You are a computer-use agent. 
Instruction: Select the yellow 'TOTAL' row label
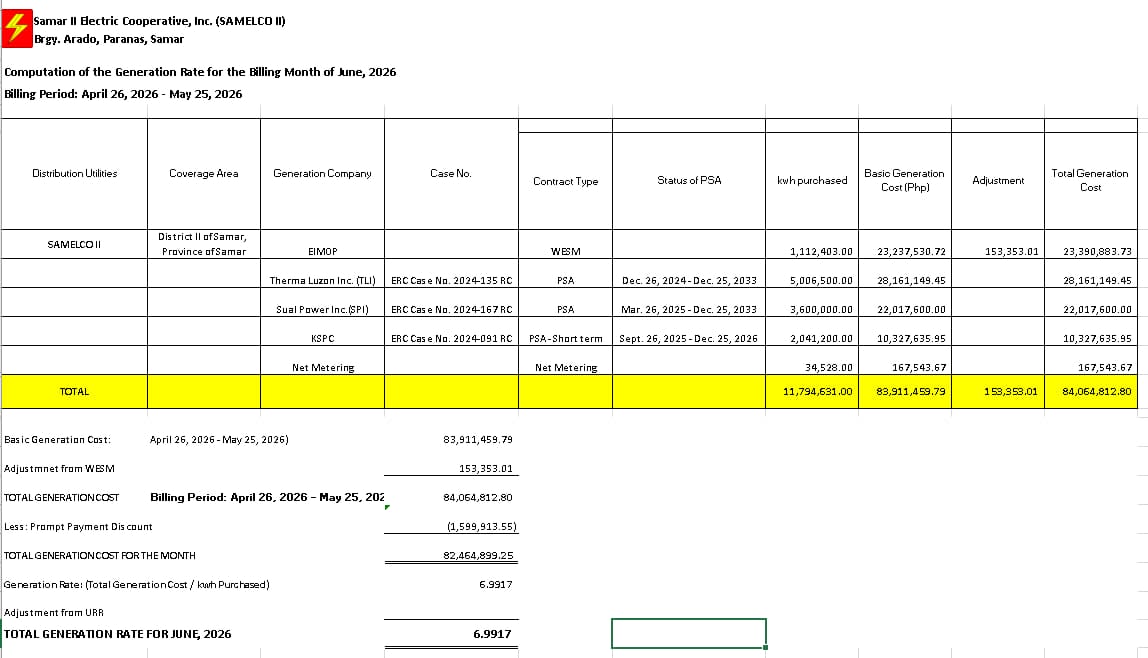pos(75,392)
